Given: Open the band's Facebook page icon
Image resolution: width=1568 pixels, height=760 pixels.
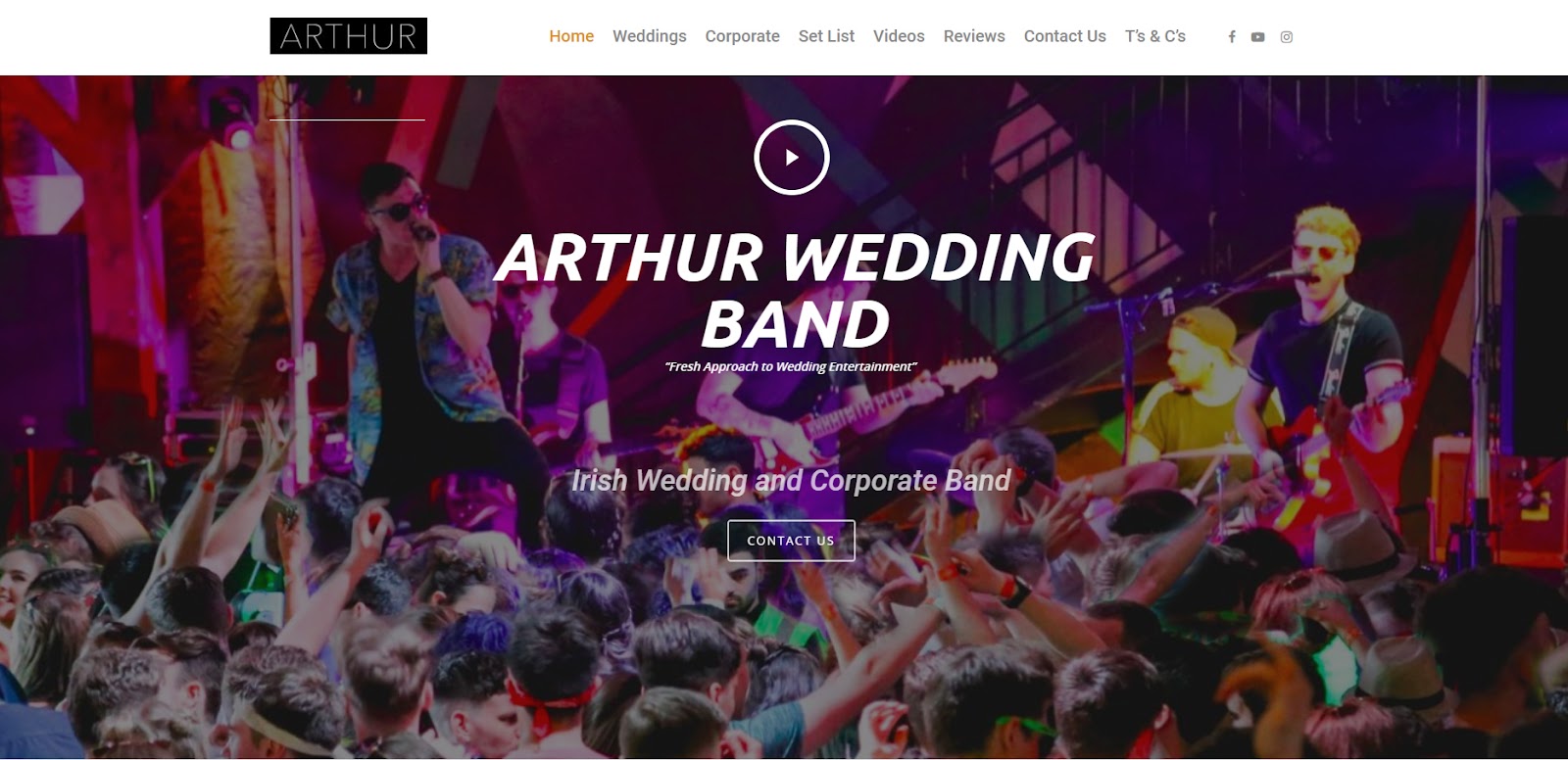Looking at the screenshot, I should tap(1232, 37).
